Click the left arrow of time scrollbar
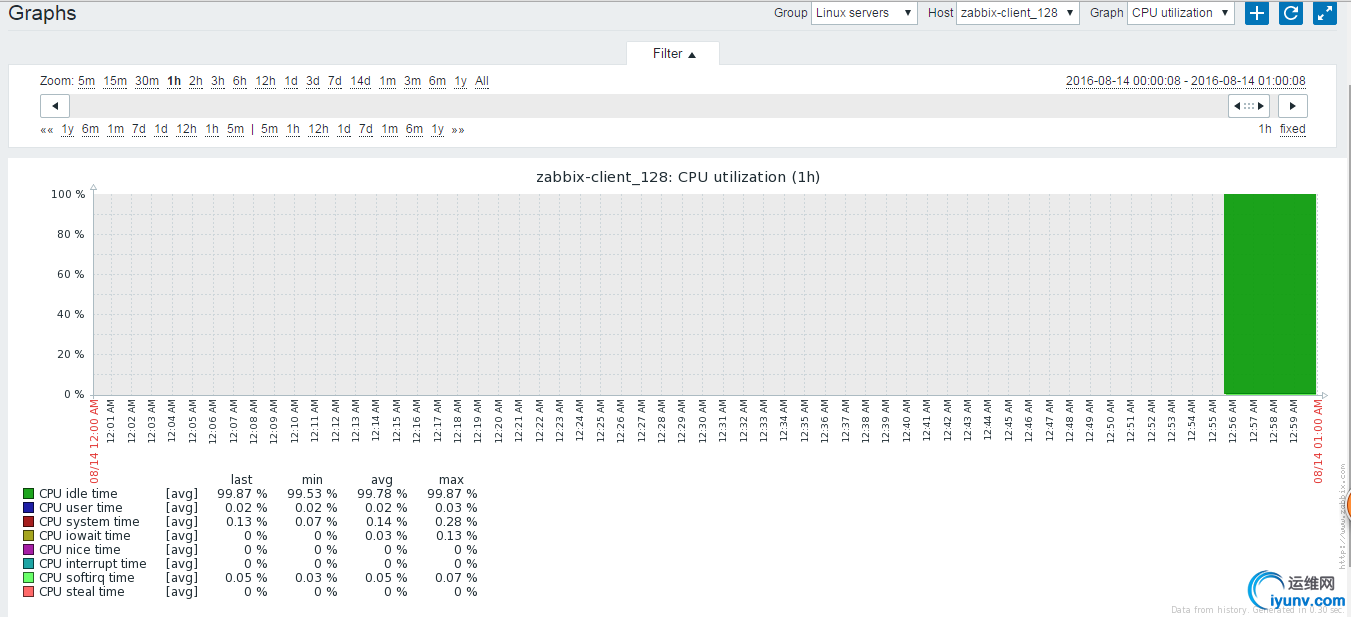The height and width of the screenshot is (617, 1351). (54, 106)
